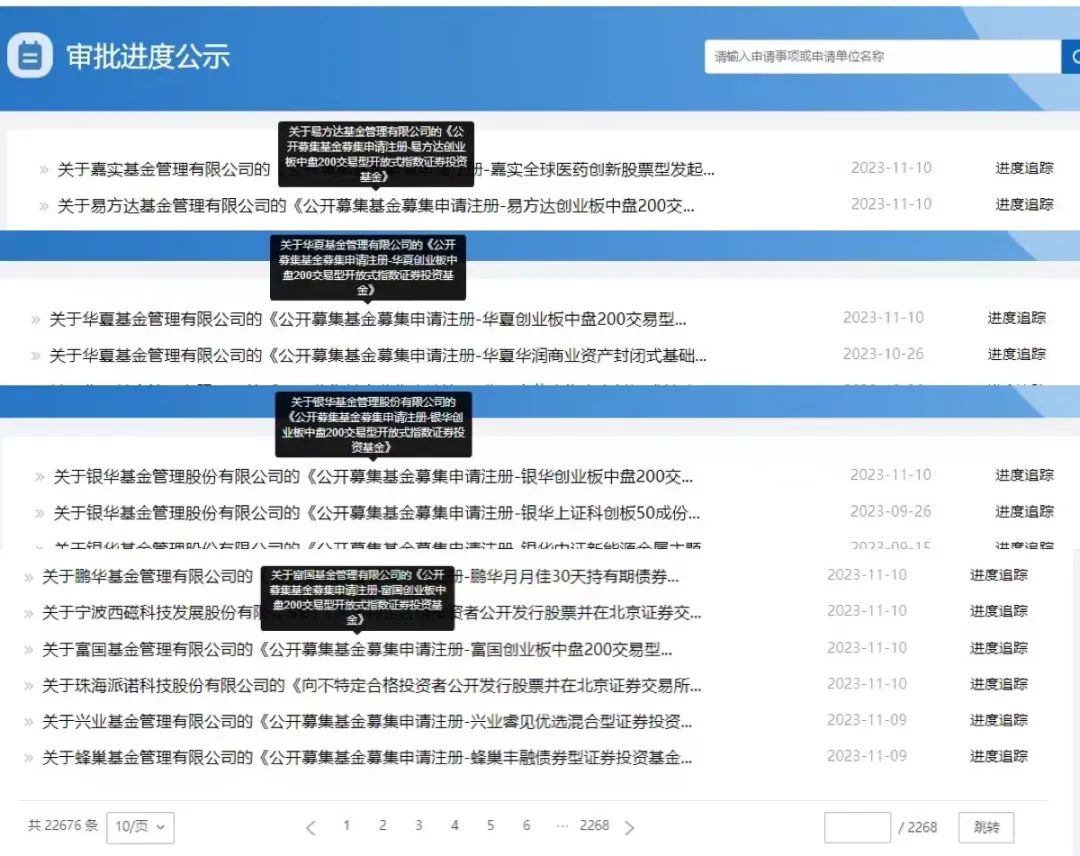Click the page number jump input box
Image resolution: width=1080 pixels, height=856 pixels.
(857, 827)
